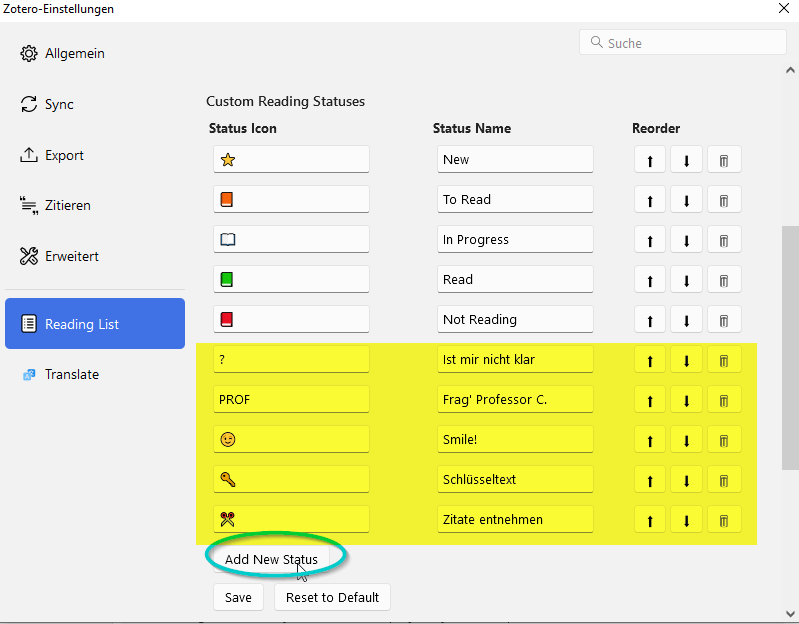Edit the star icon field for New
Image resolution: width=799 pixels, height=624 pixels.
coord(291,159)
